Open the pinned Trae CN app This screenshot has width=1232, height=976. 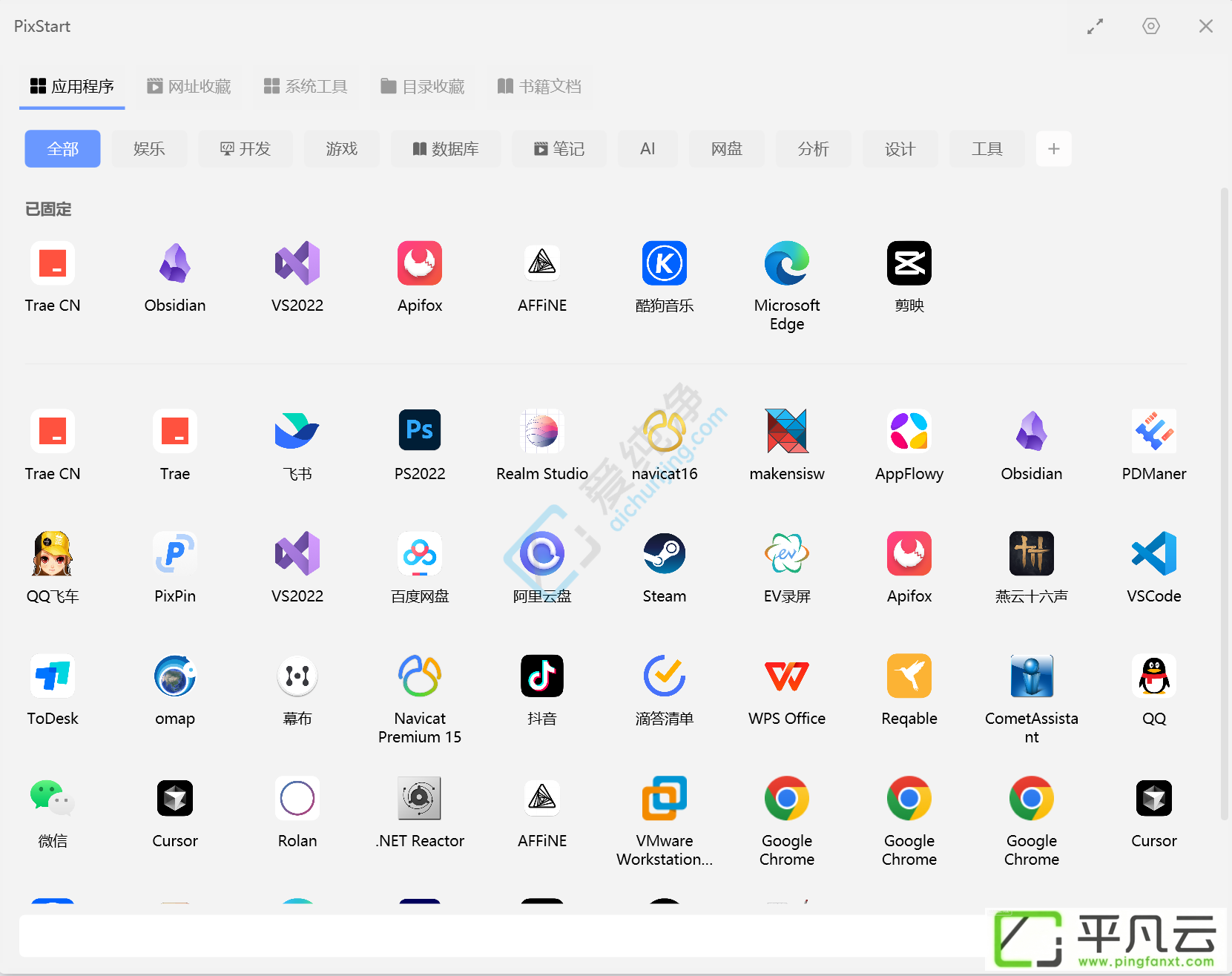[53, 263]
